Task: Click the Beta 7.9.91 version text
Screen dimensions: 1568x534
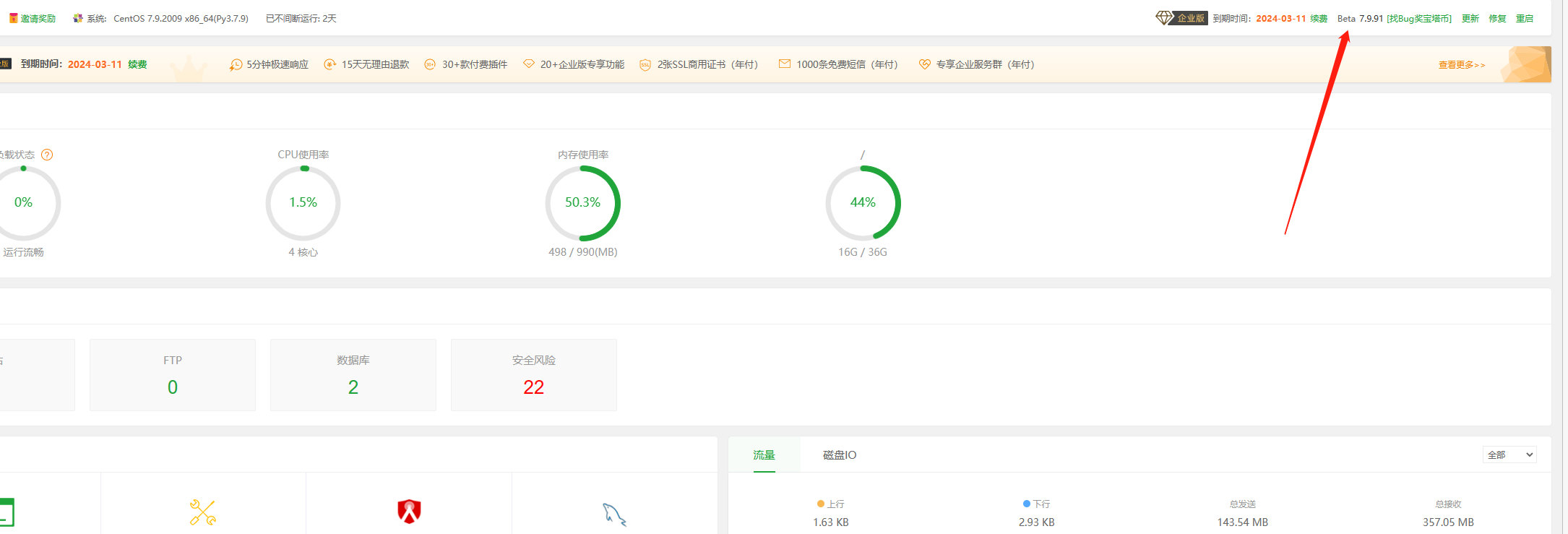Action: coord(1360,18)
